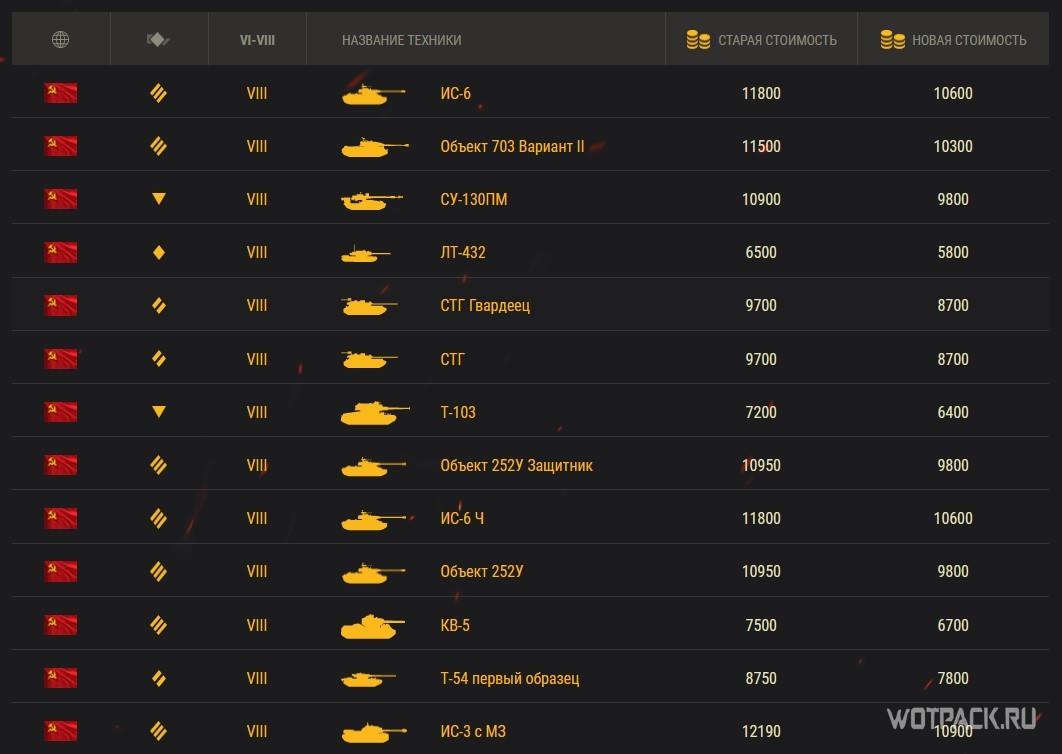Open Объект 252У Защитник vehicle name
Viewport: 1062px width, 754px height.
516,465
